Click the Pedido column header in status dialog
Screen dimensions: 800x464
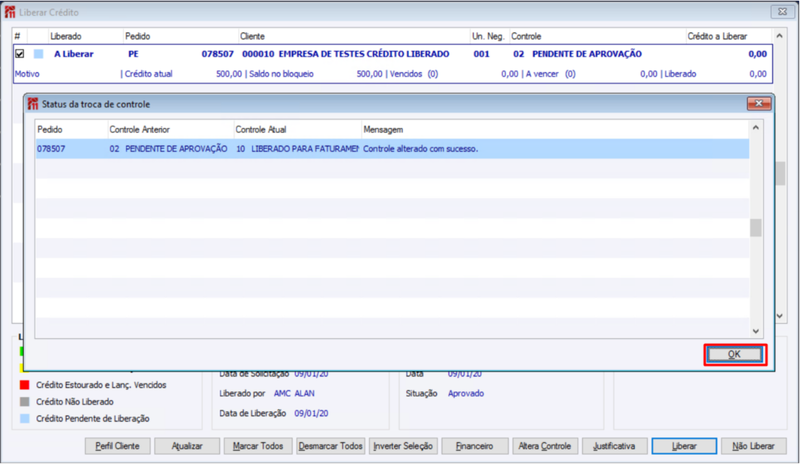tap(71, 130)
